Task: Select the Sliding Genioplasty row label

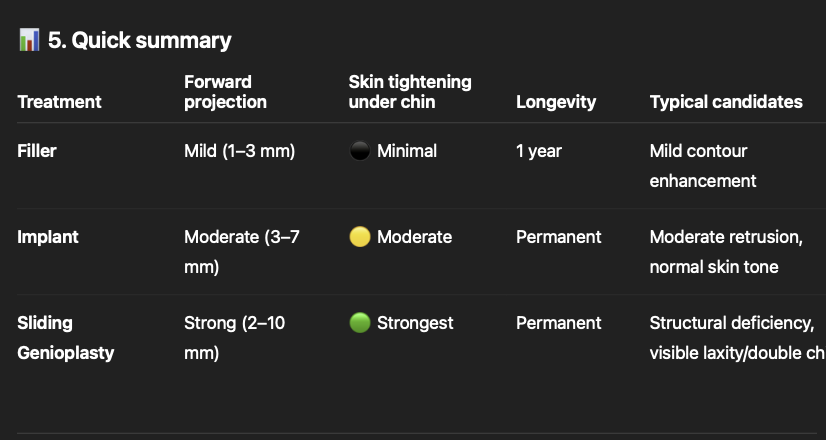Action: (x=65, y=338)
